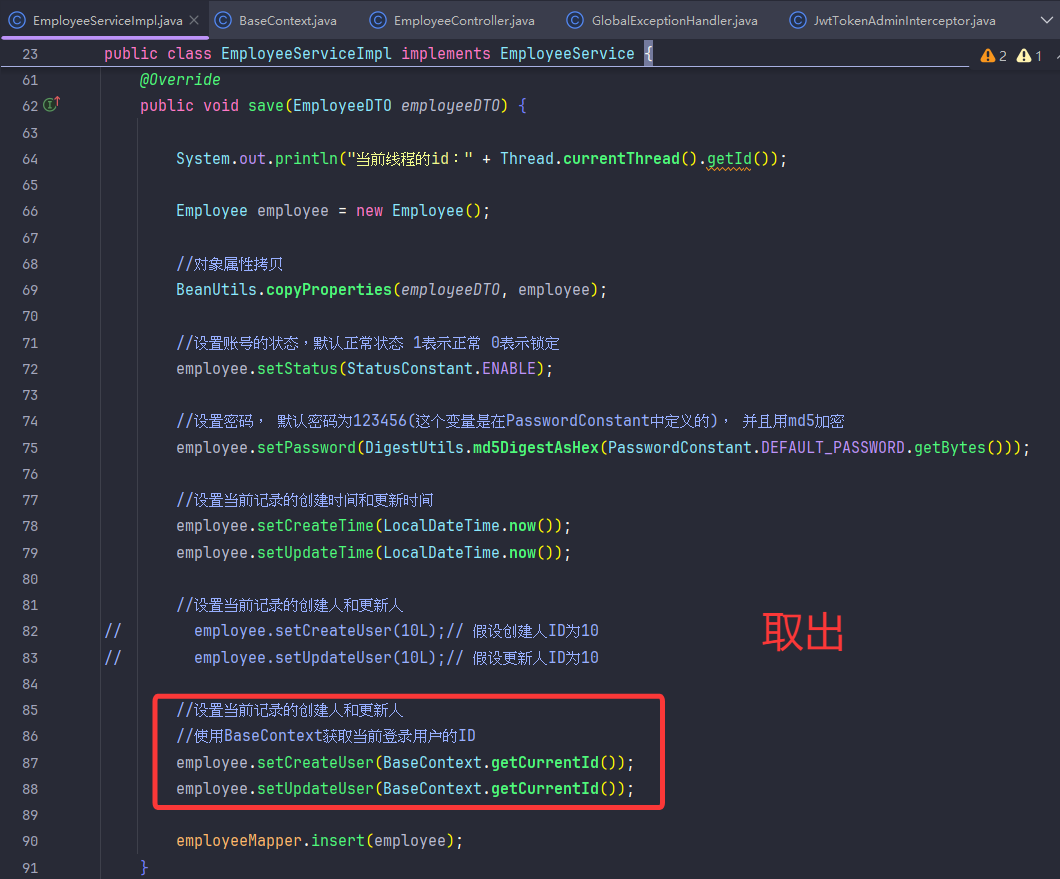Viewport: 1060px width, 879px height.
Task: Click getCurrentId on line 88
Action: [545, 789]
